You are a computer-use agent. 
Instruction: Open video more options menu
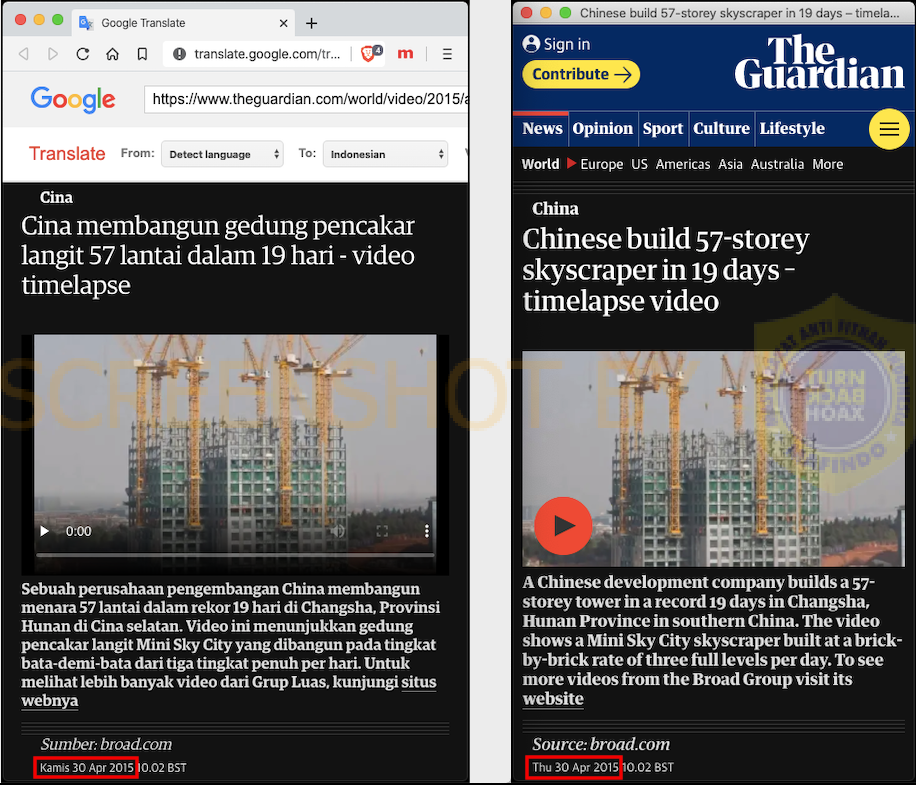click(426, 531)
